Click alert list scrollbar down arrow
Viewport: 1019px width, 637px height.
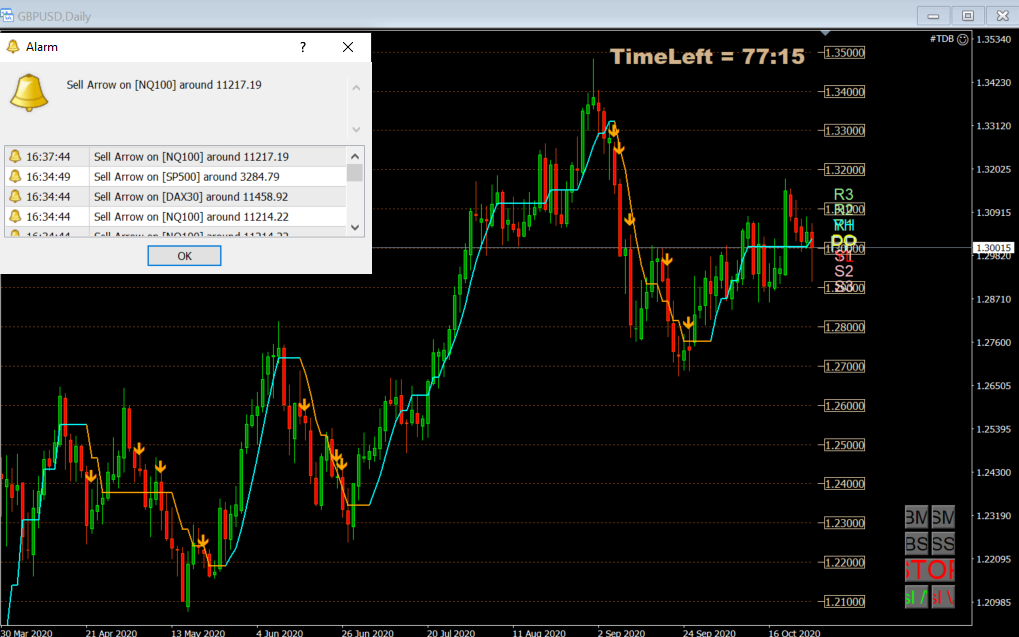355,227
